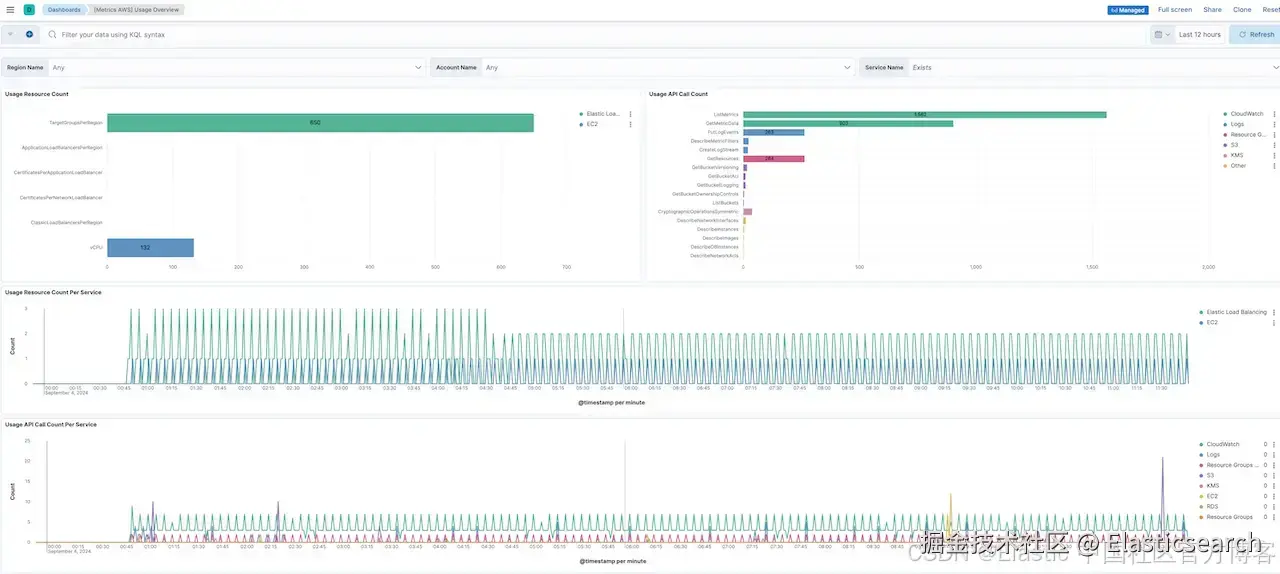Screen dimensions: 1280x574
Task: Toggle RDS series in API Call Count Per Service legend
Action: click(x=1212, y=506)
